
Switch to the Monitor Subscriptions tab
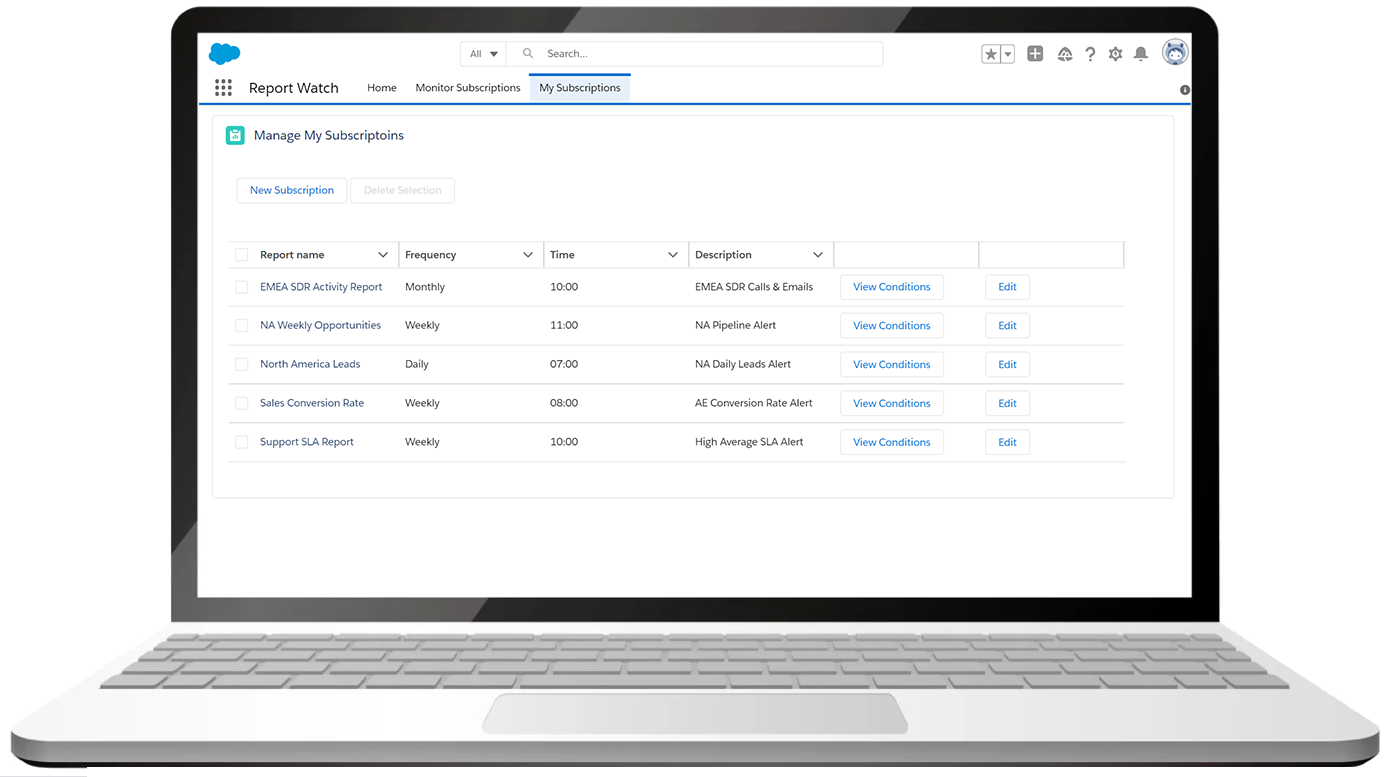point(467,88)
